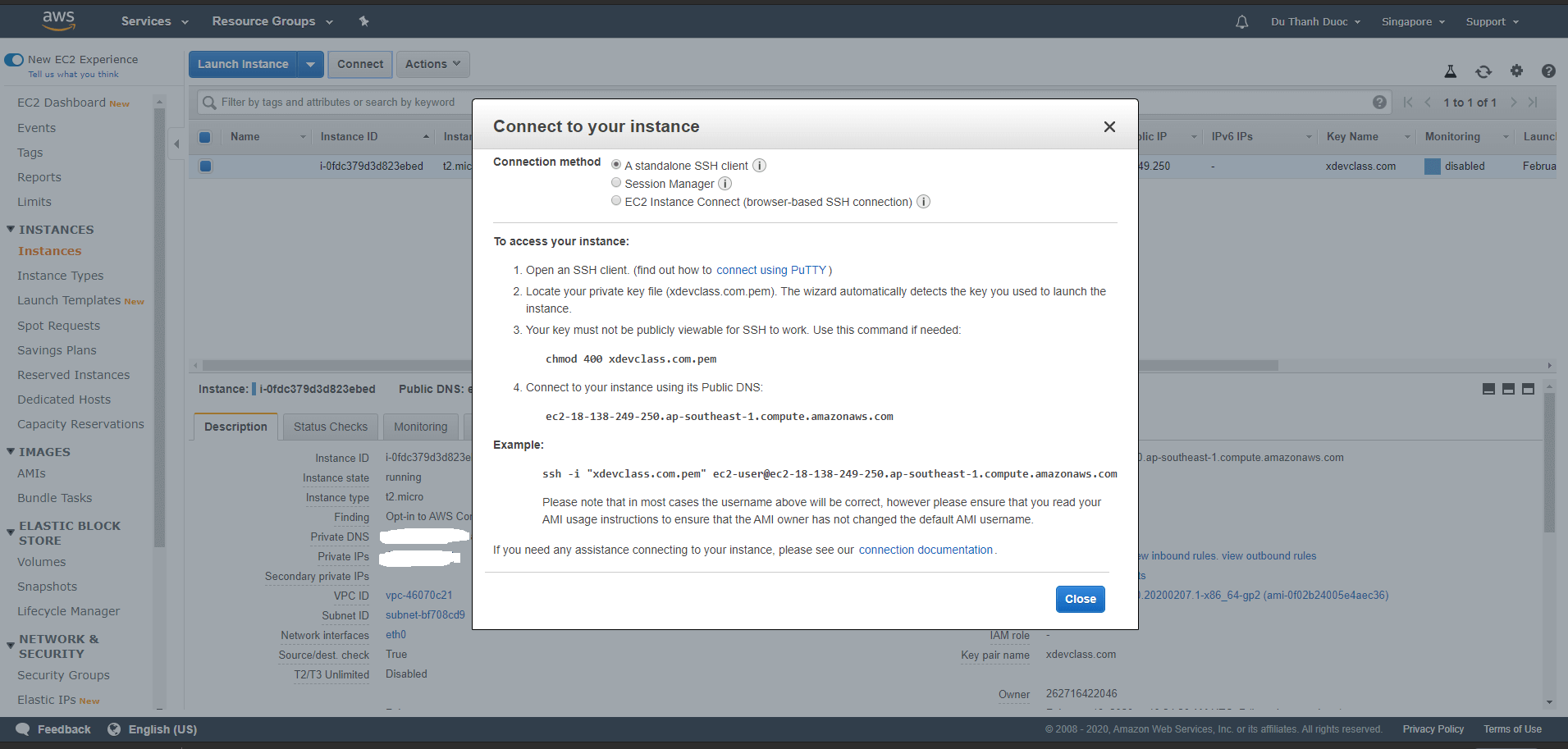Collapse the NETWORK & SECURITY section

pyautogui.click(x=11, y=646)
